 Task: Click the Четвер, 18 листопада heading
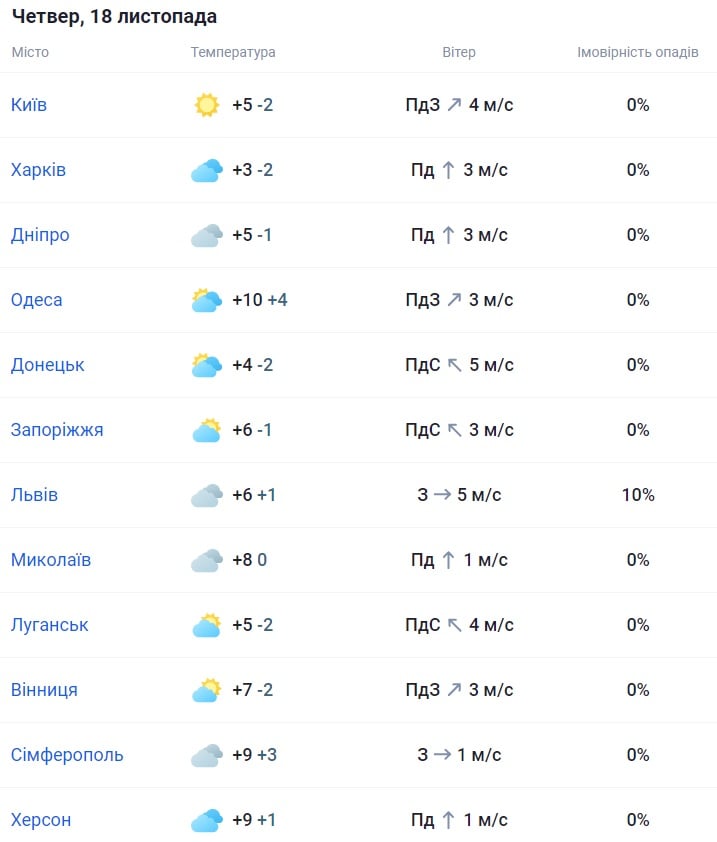(x=114, y=17)
